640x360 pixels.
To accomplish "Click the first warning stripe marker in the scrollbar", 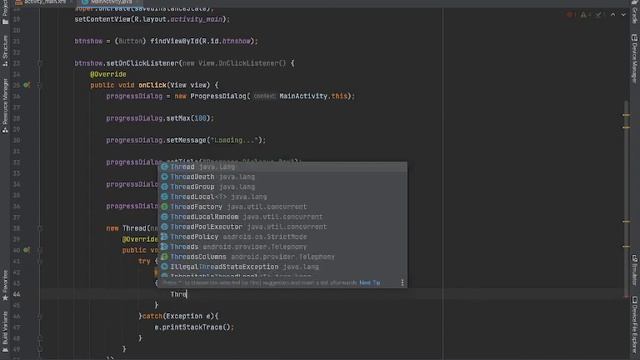I will 626,115.
